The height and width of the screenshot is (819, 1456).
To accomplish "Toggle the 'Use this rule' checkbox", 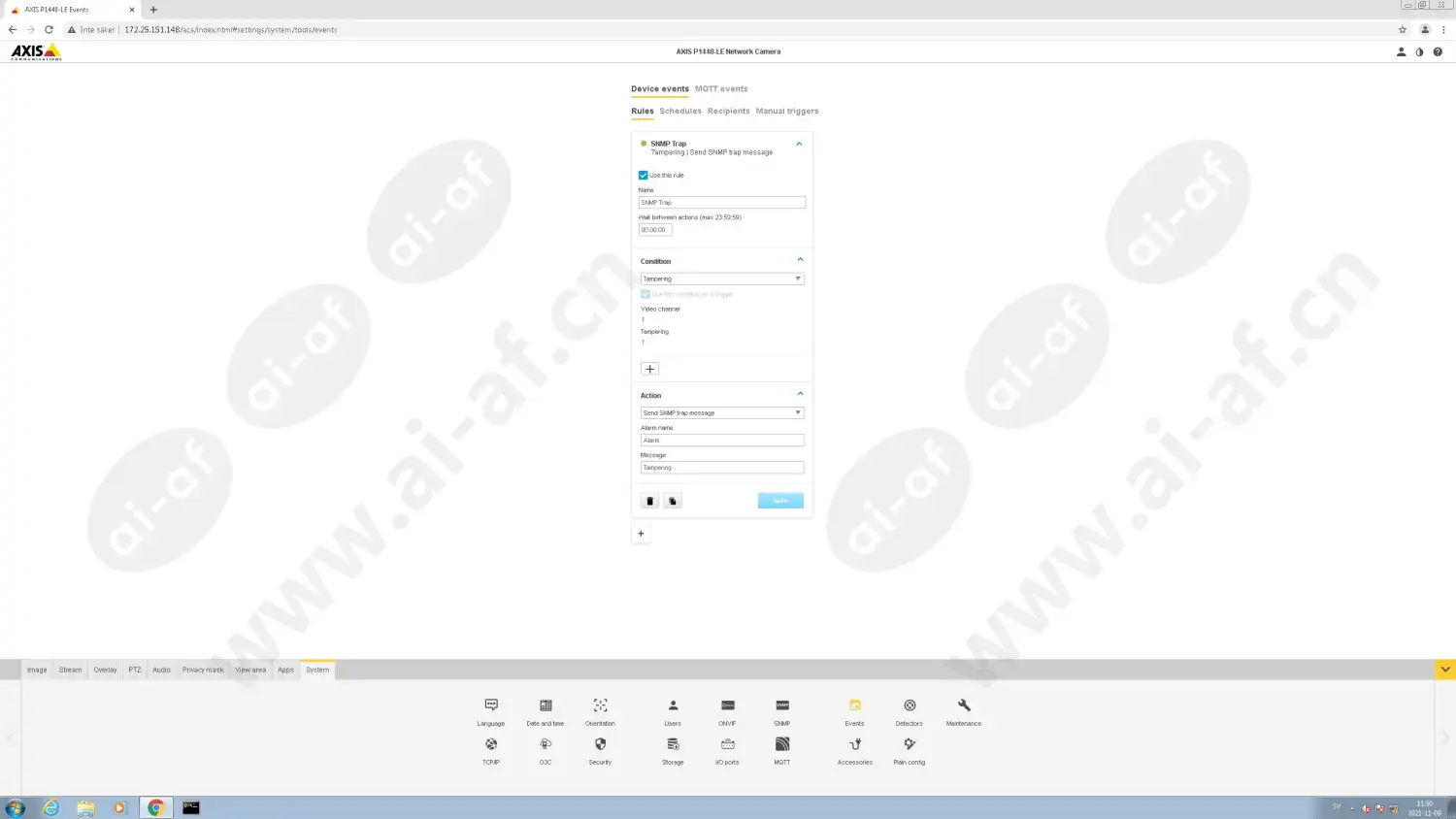I will tap(643, 176).
